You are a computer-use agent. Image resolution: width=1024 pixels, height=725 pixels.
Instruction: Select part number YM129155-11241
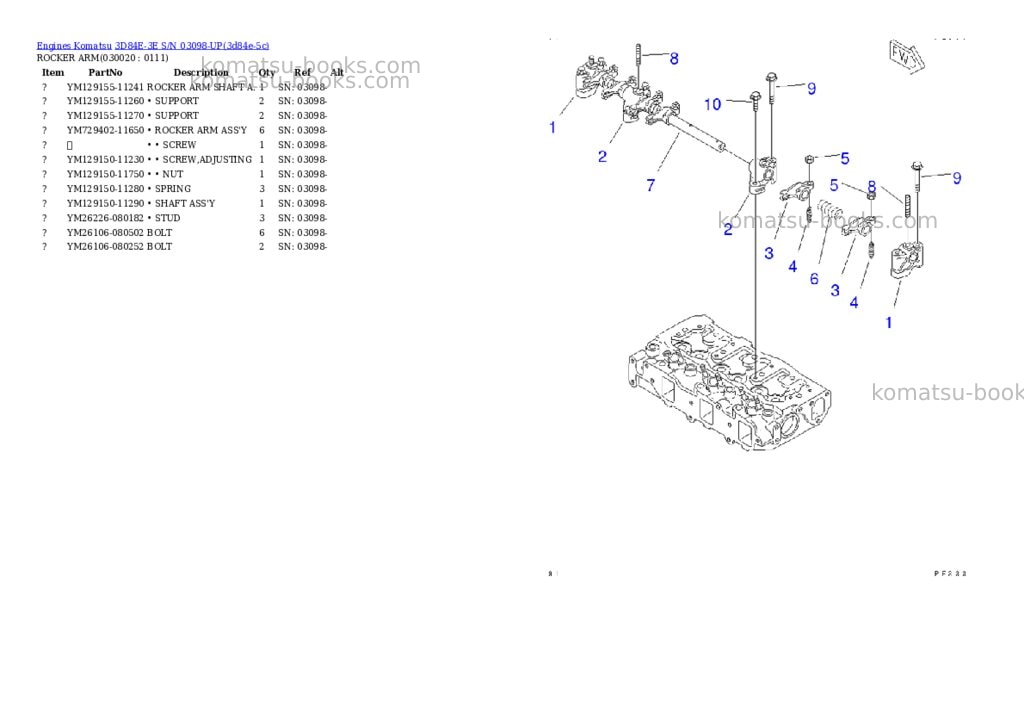[105, 87]
